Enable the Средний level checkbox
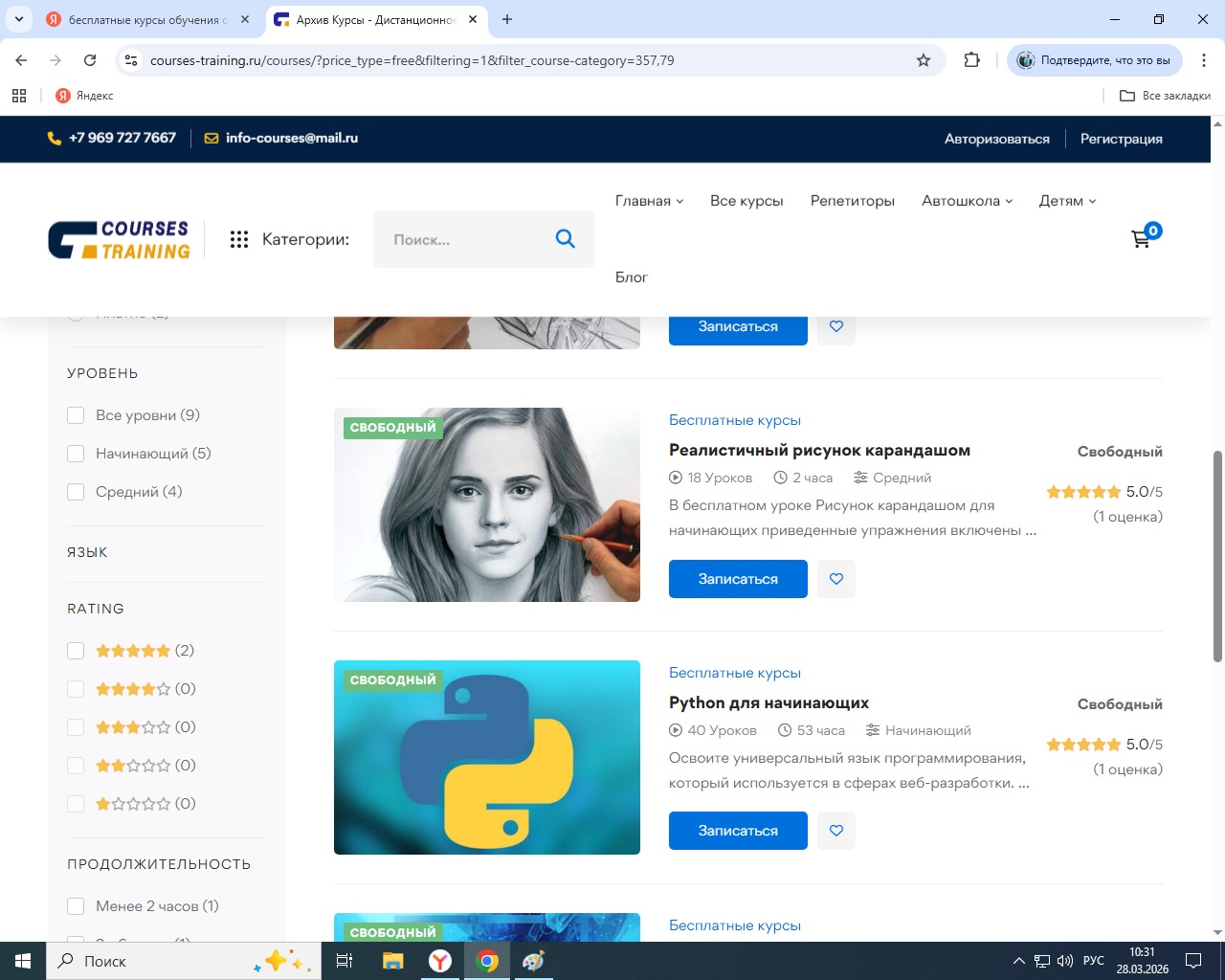The image size is (1225, 980). pyautogui.click(x=76, y=492)
